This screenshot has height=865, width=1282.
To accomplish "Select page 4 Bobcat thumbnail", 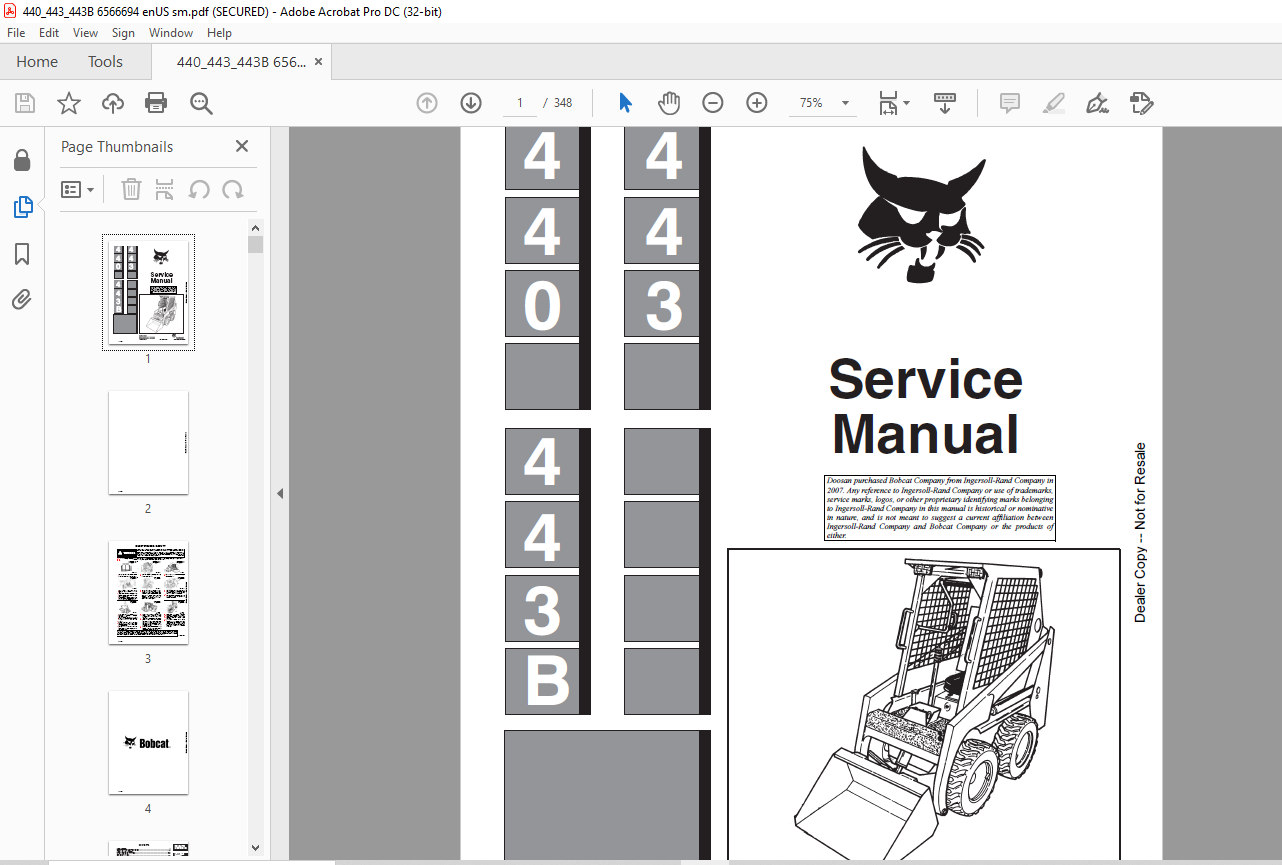I will 148,742.
